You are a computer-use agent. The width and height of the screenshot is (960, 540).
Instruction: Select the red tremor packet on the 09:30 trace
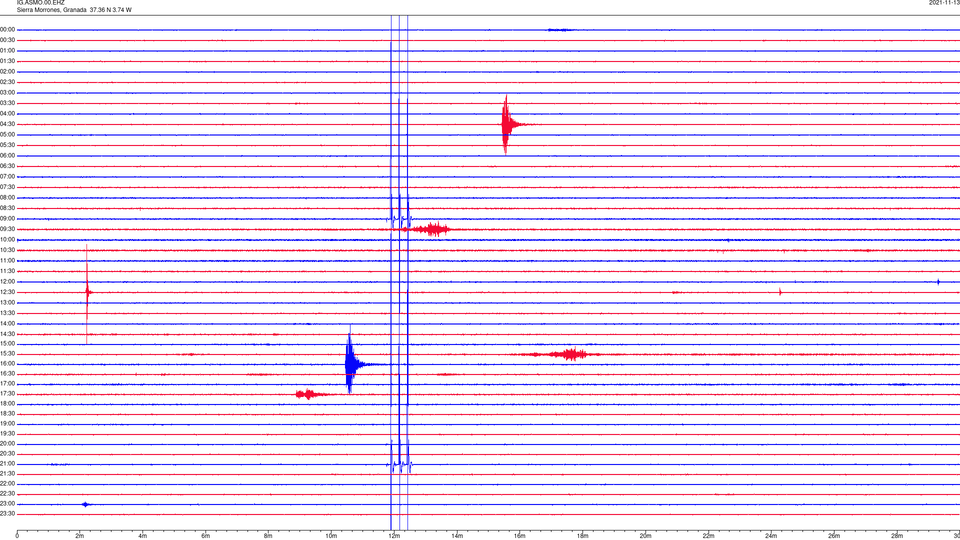pos(432,230)
